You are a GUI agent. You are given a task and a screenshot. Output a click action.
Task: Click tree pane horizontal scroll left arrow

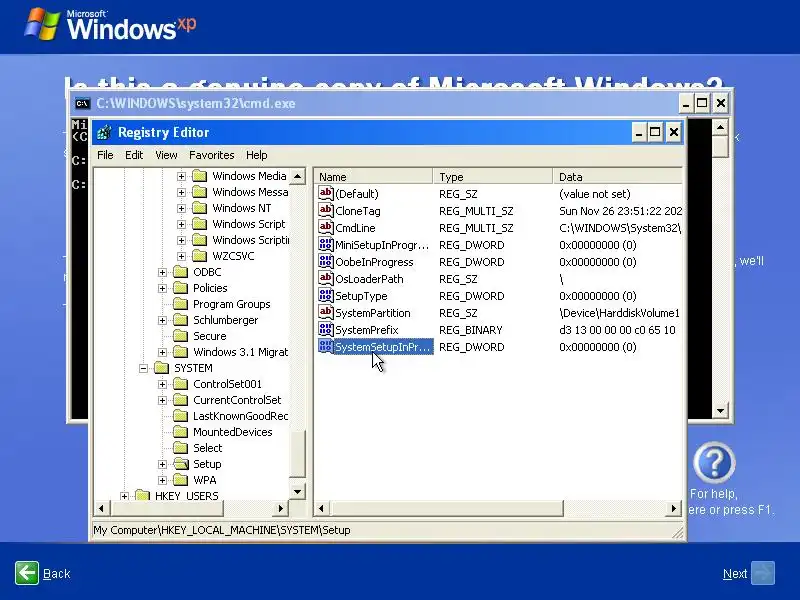click(101, 508)
